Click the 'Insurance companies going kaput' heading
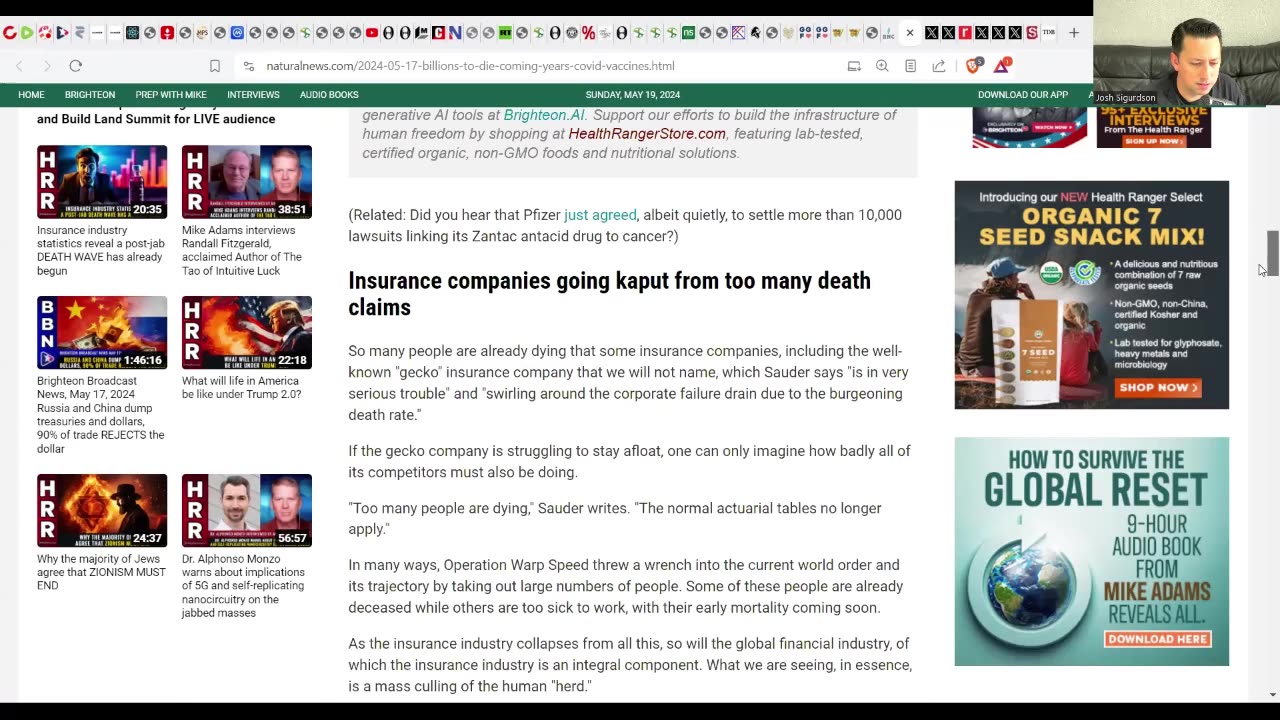The height and width of the screenshot is (720, 1280). [x=609, y=294]
